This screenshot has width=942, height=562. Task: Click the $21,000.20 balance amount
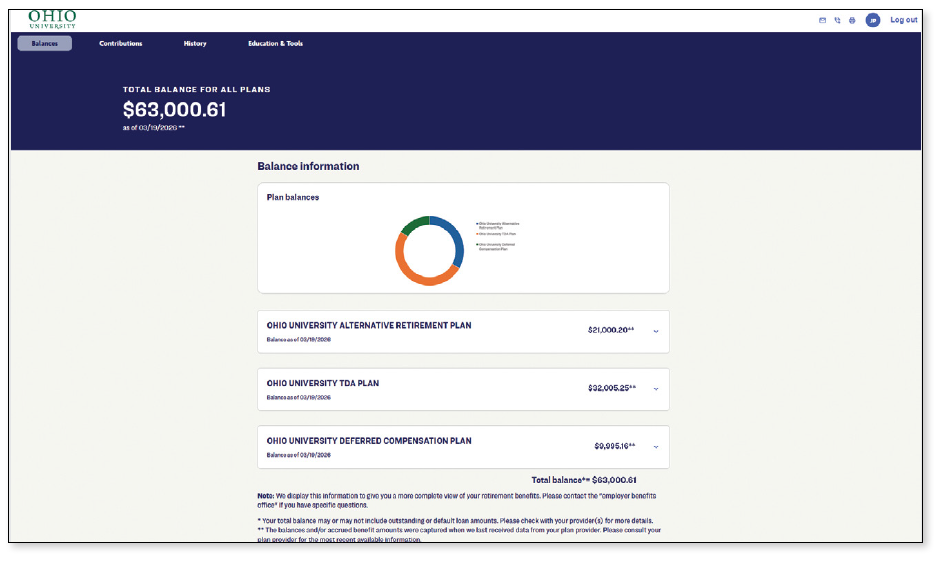click(610, 330)
